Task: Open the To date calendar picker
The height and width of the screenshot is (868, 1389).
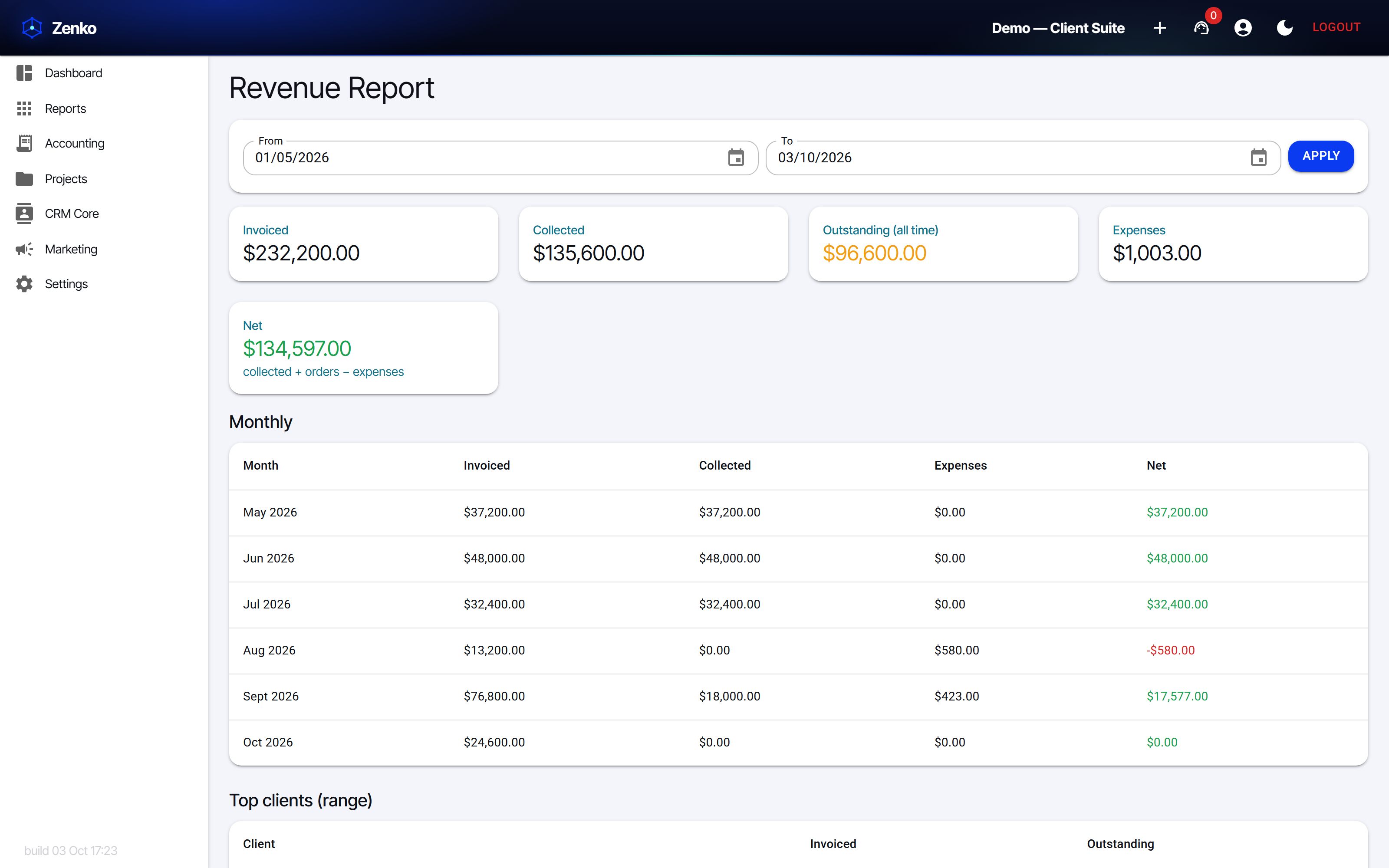Action: [x=1258, y=157]
